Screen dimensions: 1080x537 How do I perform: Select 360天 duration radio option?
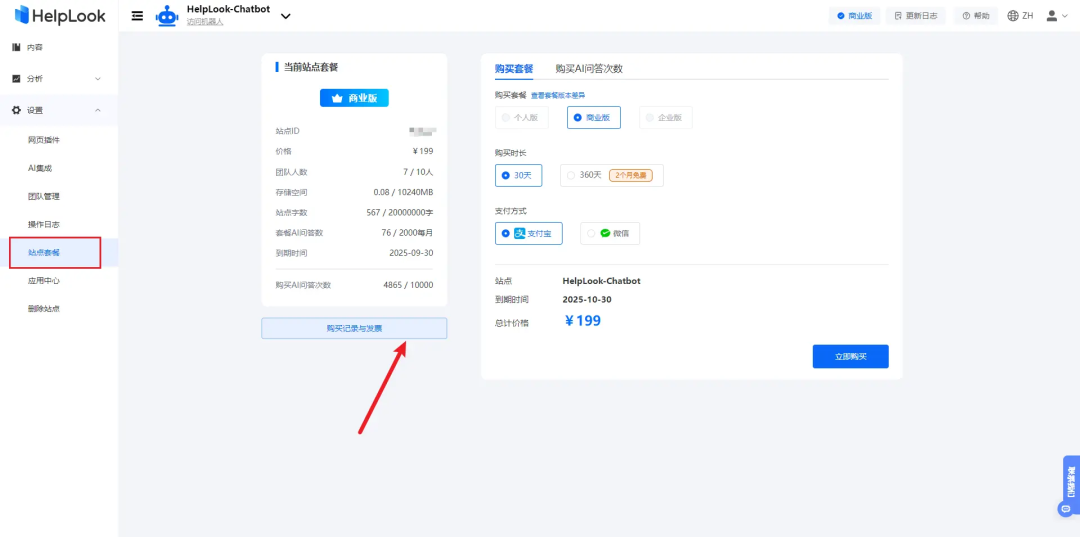coord(612,176)
